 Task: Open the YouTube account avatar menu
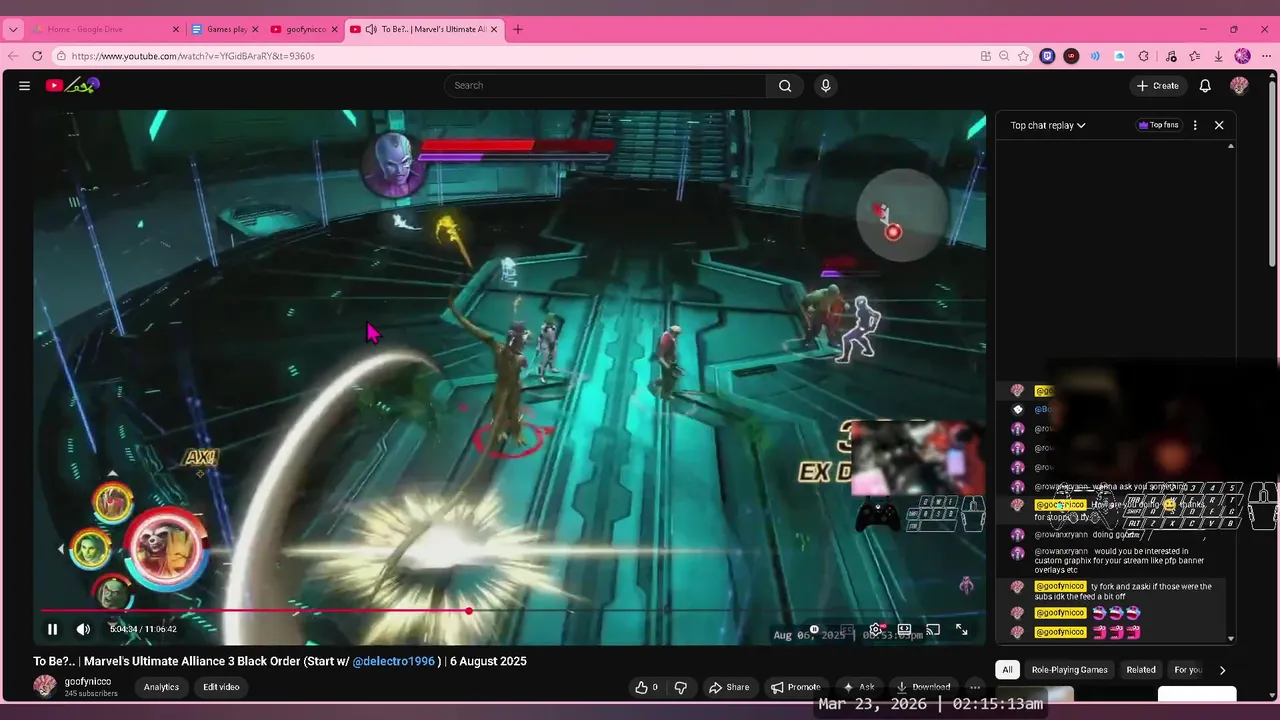point(1239,86)
